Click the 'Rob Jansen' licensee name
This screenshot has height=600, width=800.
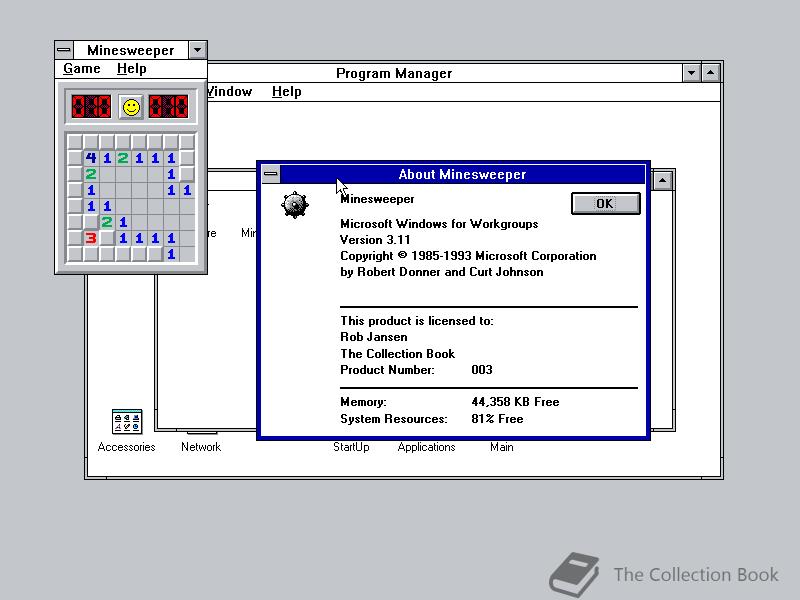374,337
